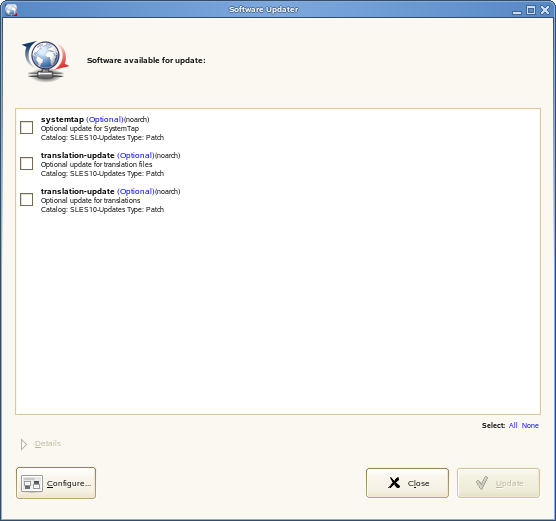This screenshot has width=556, height=521.
Task: Check the 'update for translations' checkbox
Action: point(27,200)
